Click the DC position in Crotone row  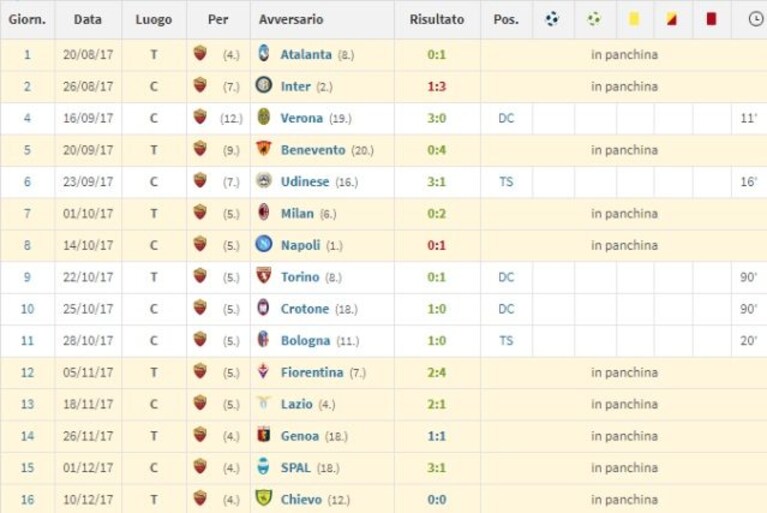tap(506, 309)
